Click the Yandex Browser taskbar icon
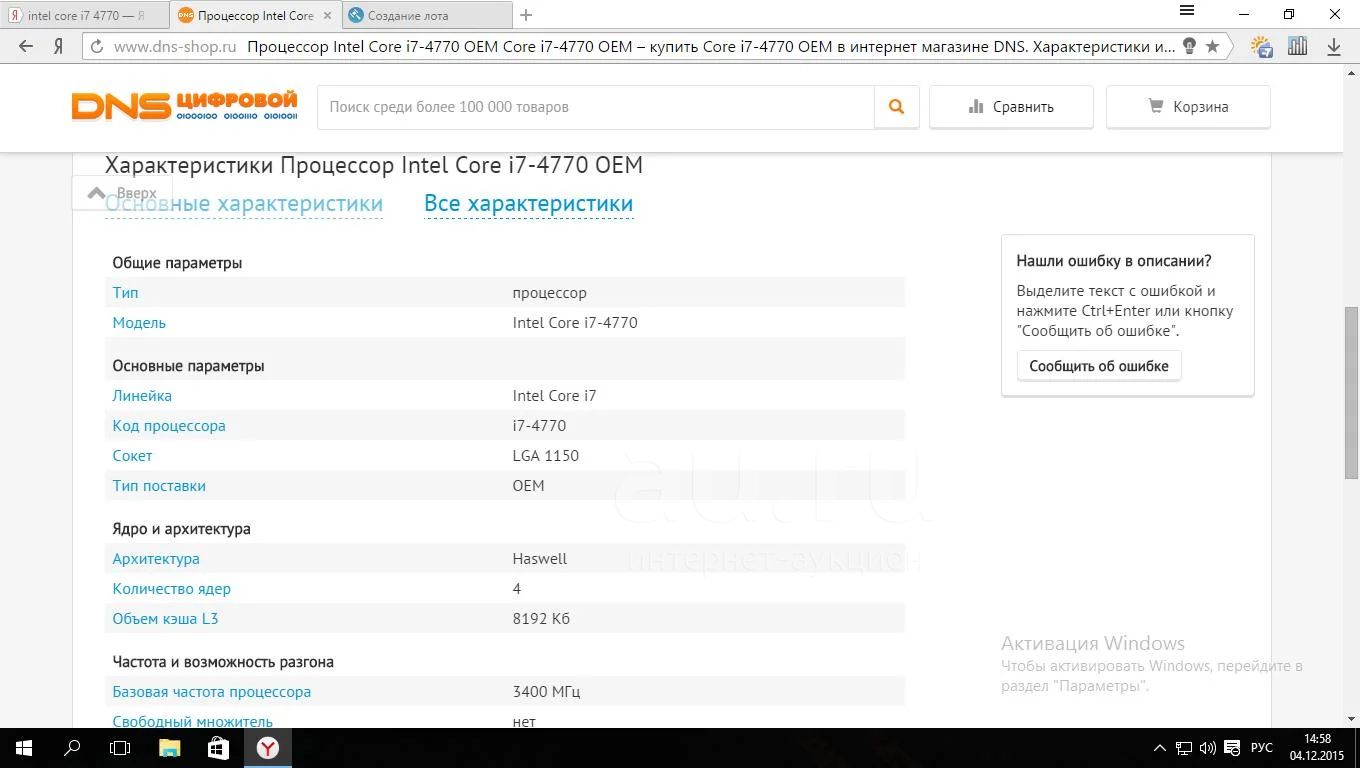This screenshot has height=768, width=1360. coord(267,748)
